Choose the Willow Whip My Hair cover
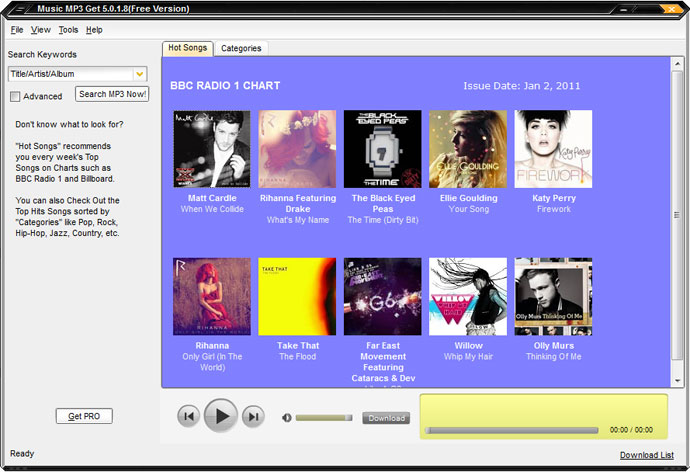The image size is (690, 472). click(x=468, y=297)
